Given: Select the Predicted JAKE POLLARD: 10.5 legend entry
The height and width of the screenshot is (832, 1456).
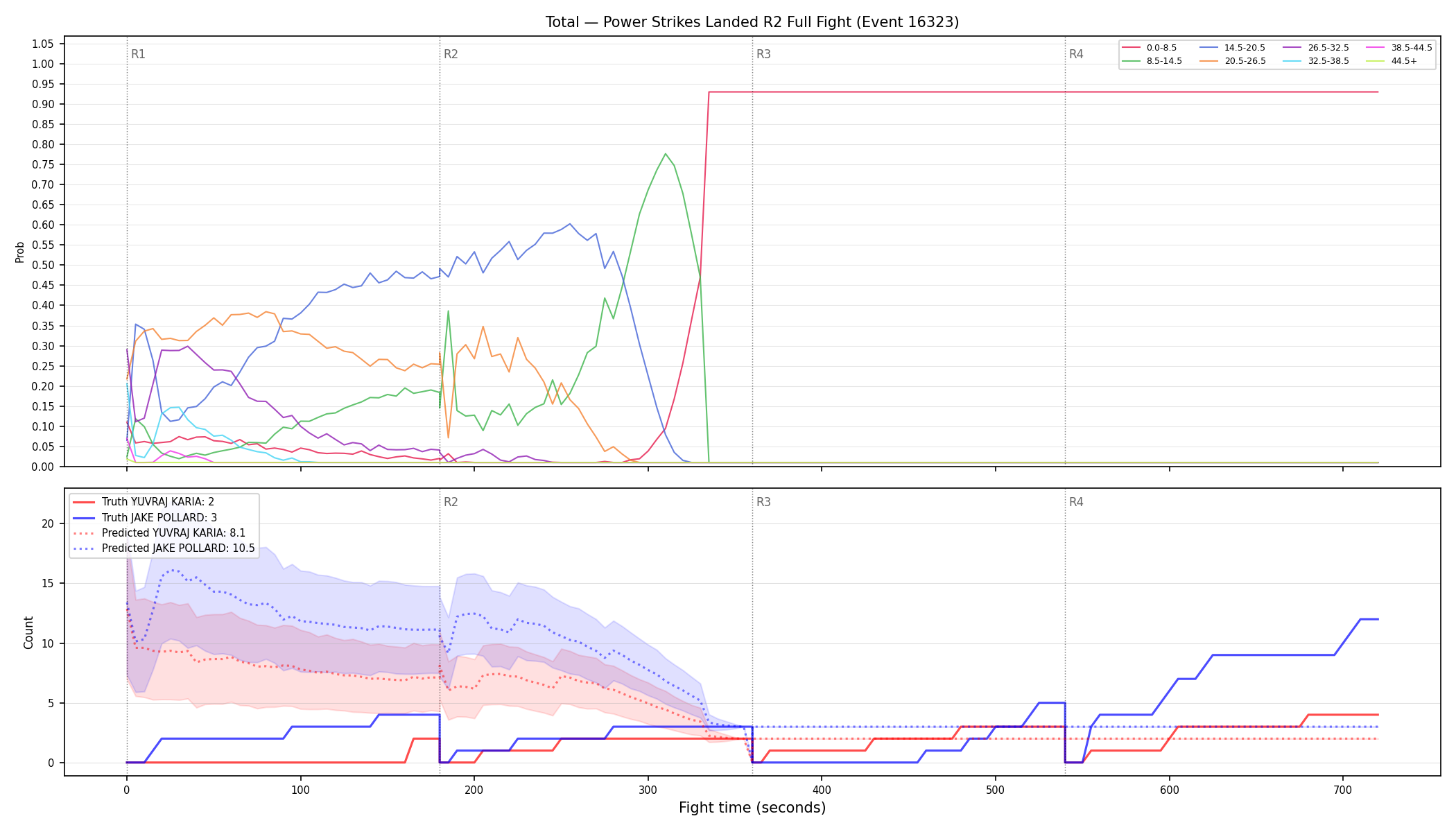Looking at the screenshot, I should coord(178,548).
